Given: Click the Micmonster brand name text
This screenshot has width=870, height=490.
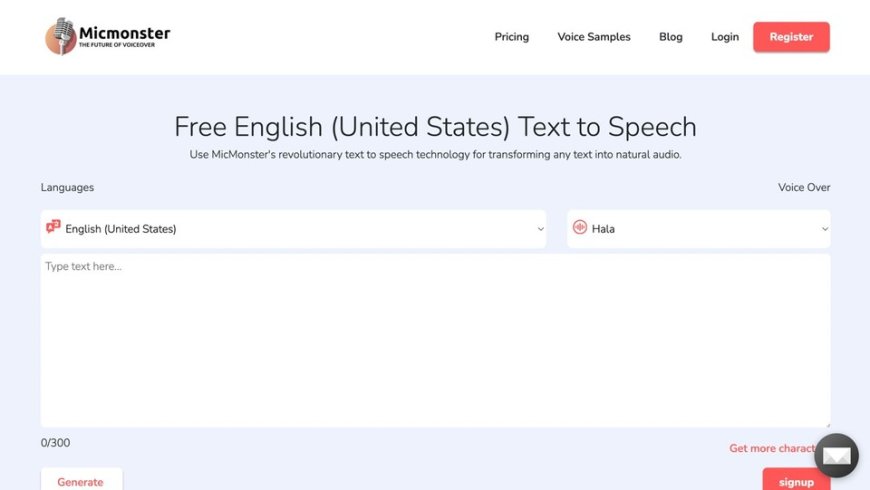Looking at the screenshot, I should click(125, 33).
